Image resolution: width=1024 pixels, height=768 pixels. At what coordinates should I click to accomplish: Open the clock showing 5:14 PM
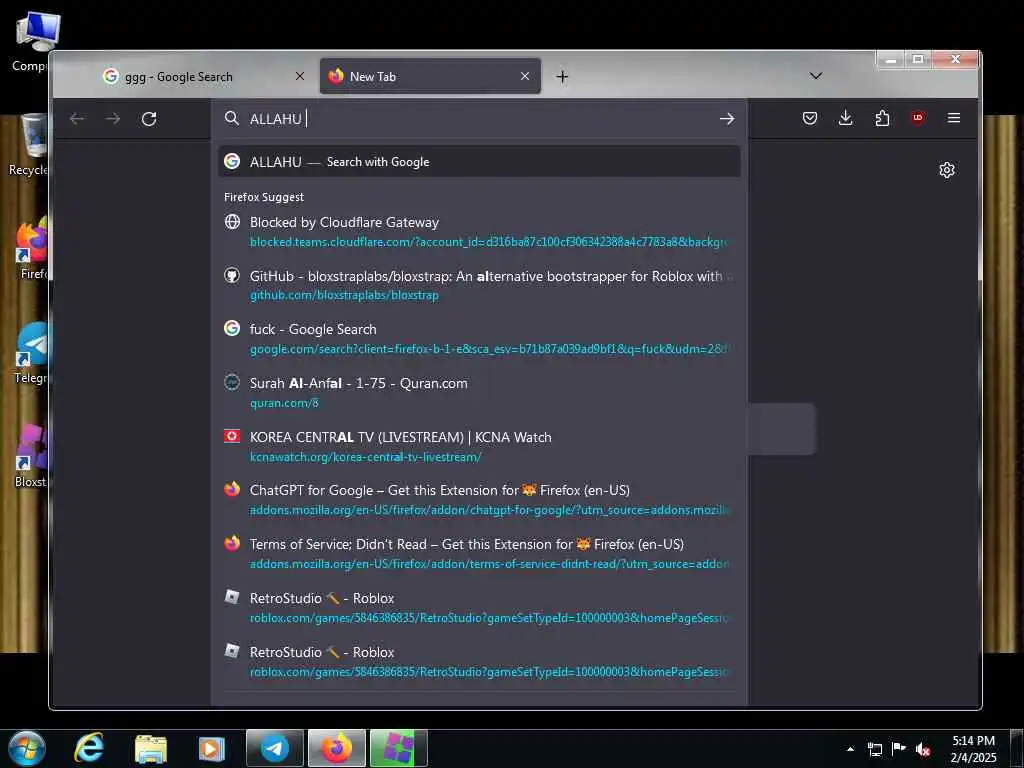[973, 749]
